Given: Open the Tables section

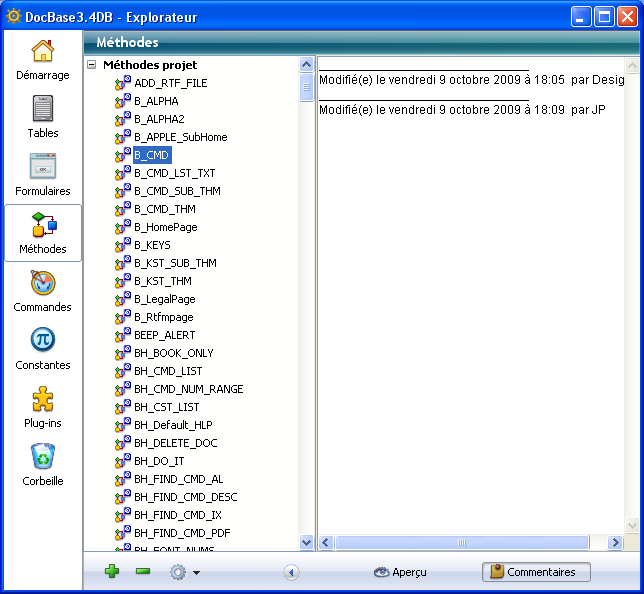Looking at the screenshot, I should [x=43, y=116].
